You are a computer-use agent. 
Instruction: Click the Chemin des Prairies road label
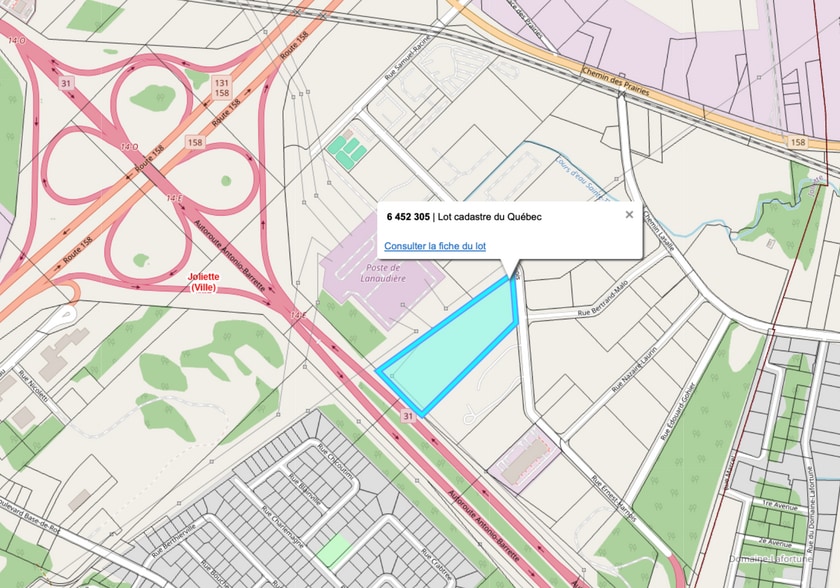tap(616, 81)
